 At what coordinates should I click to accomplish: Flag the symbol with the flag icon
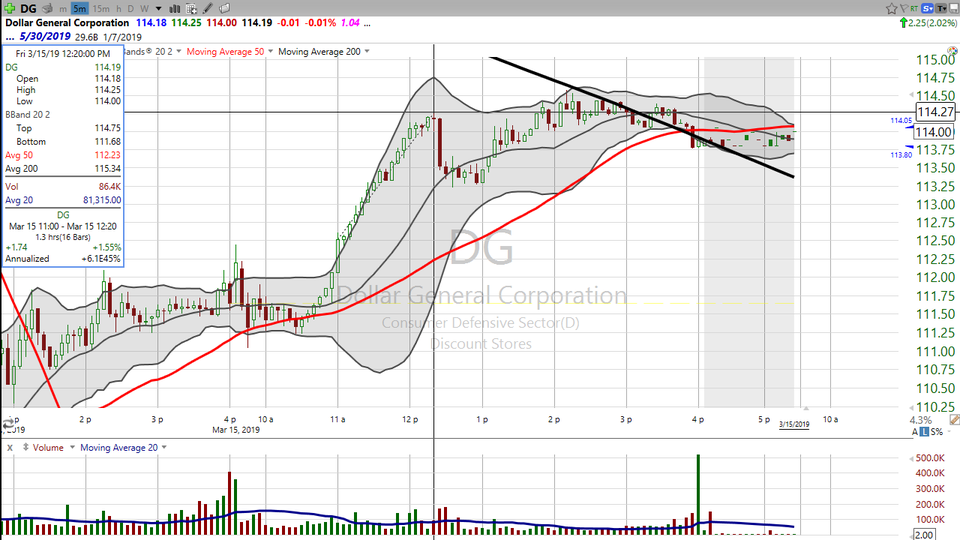pyautogui.click(x=904, y=9)
